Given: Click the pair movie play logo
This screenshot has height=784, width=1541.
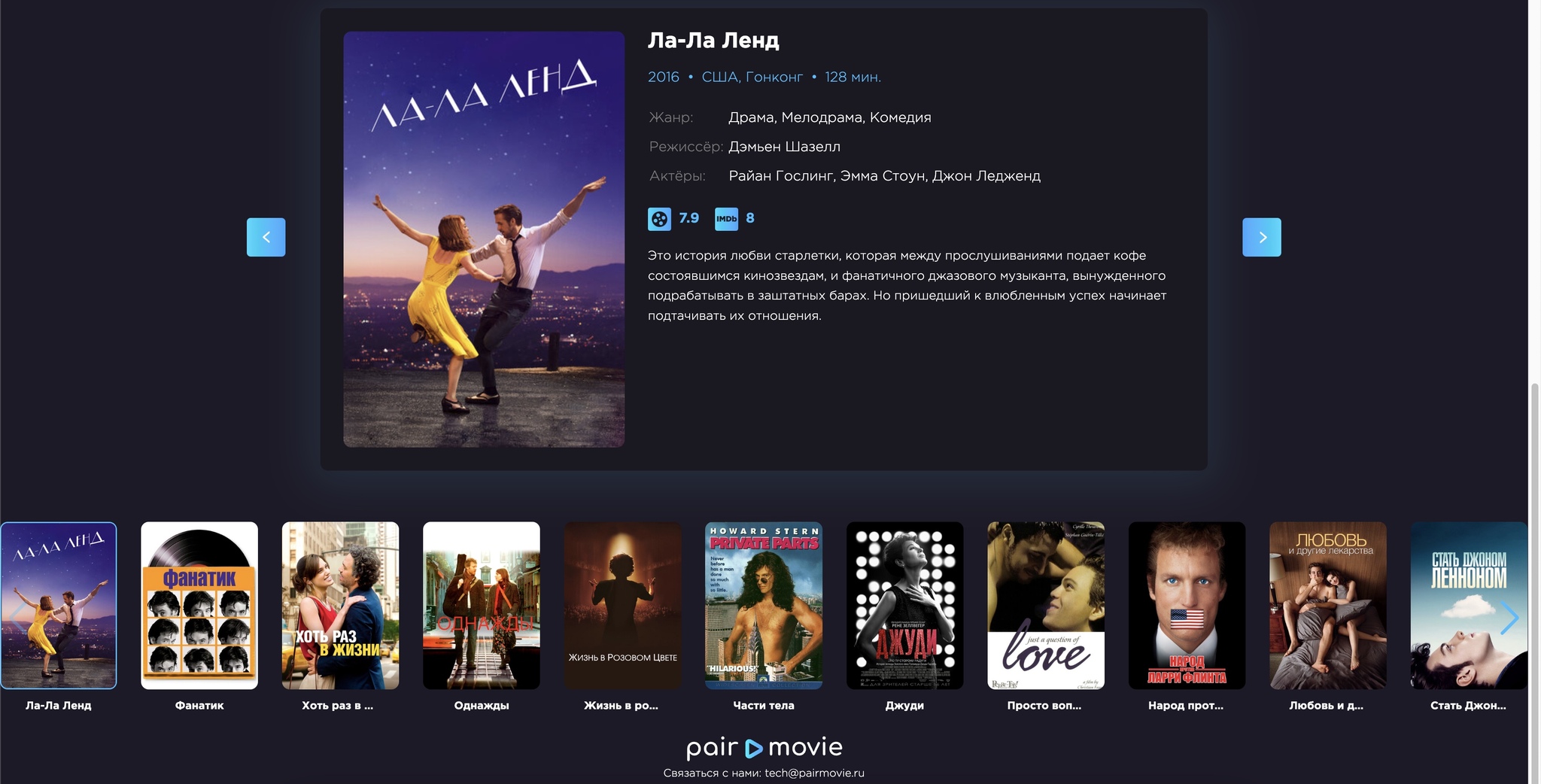Looking at the screenshot, I should [764, 747].
